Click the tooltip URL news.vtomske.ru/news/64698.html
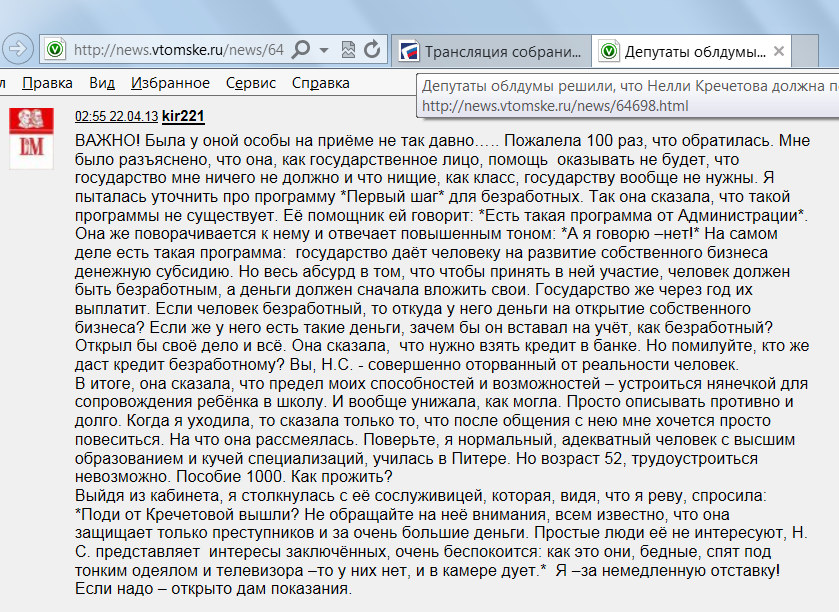The height and width of the screenshot is (612, 839). point(555,106)
